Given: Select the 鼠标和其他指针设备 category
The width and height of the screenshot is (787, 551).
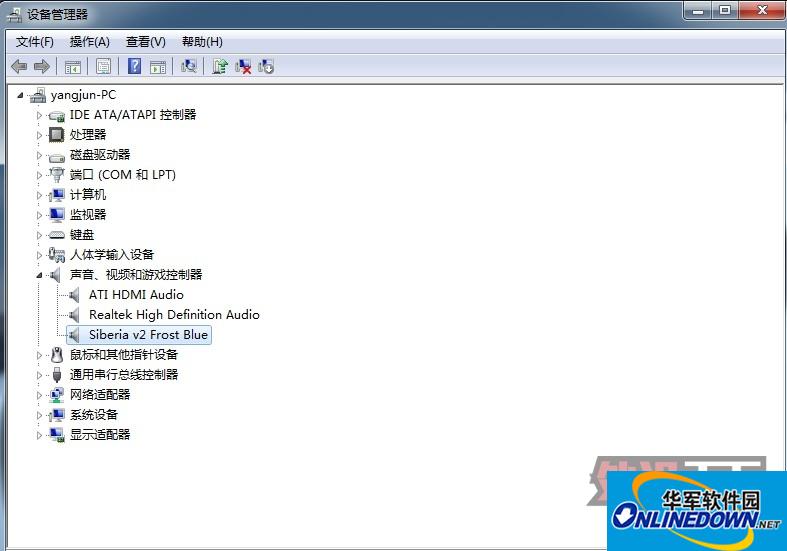Looking at the screenshot, I should pyautogui.click(x=123, y=355).
